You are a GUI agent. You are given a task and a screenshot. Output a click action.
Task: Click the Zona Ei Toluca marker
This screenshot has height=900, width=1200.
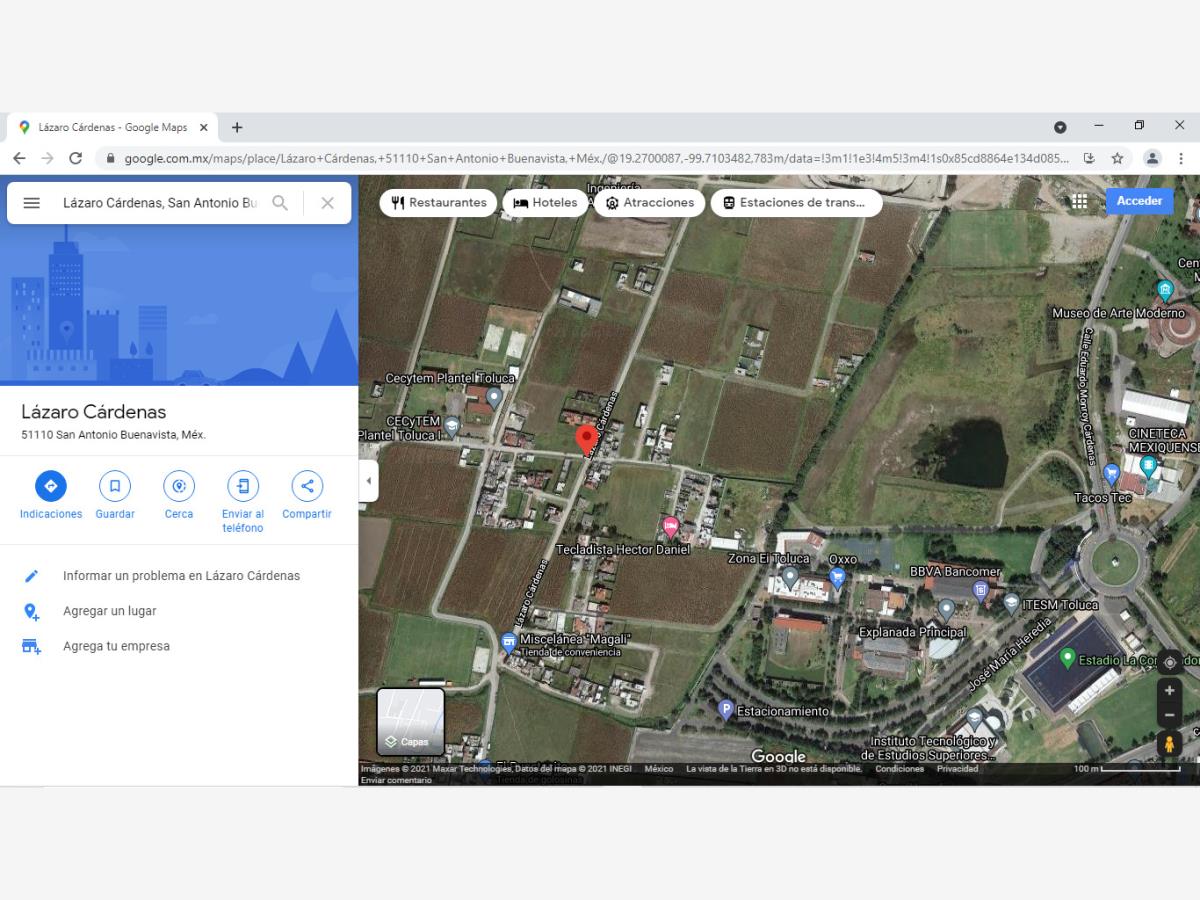(790, 577)
